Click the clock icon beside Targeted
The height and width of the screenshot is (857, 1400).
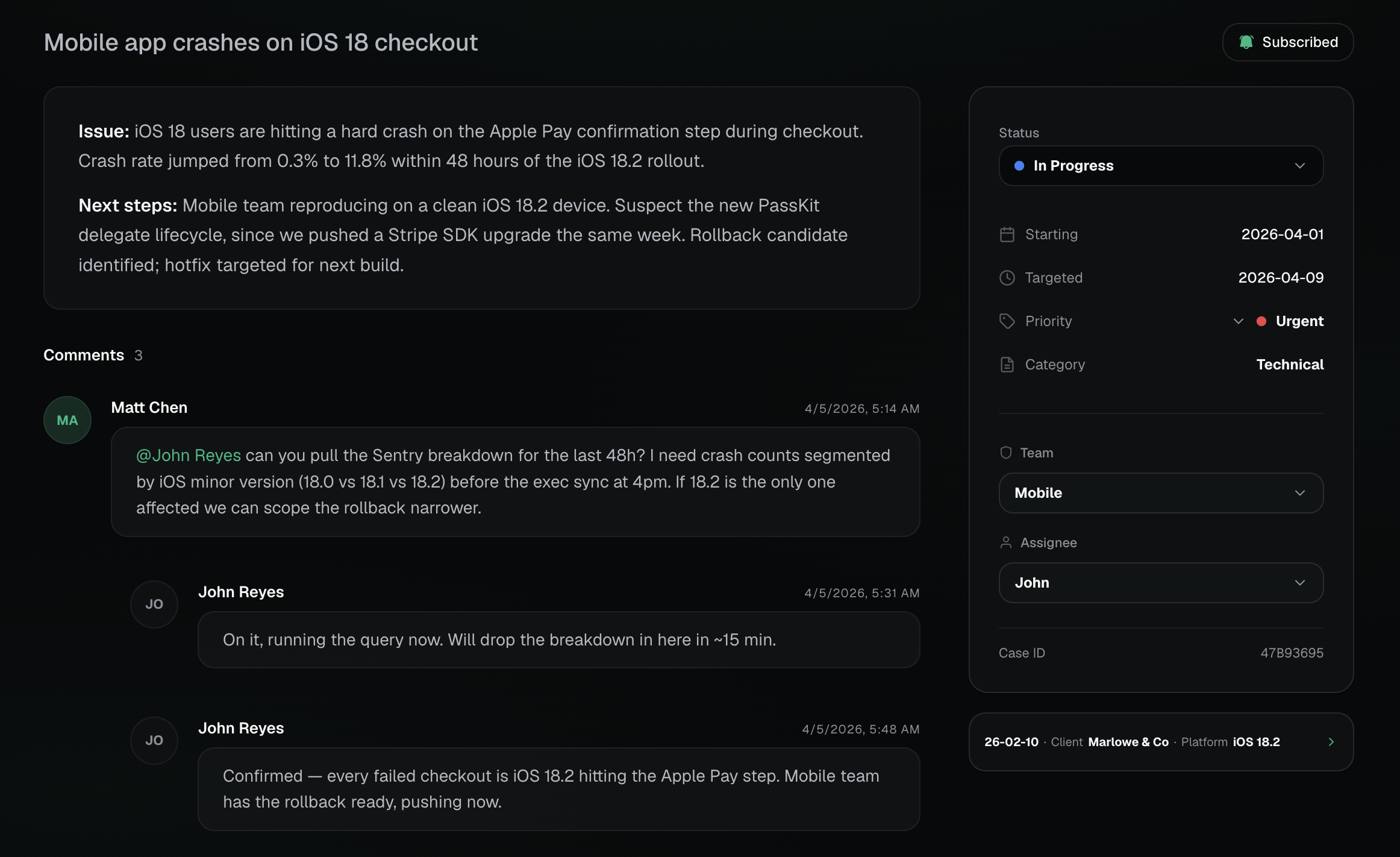point(1007,278)
